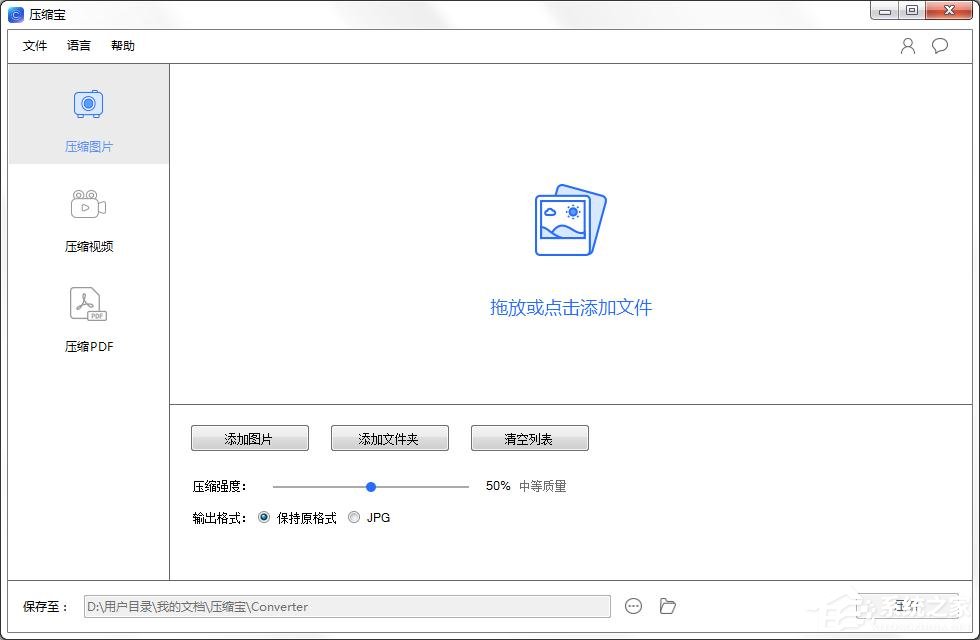Click the 开始 button at bottom right
Image resolution: width=980 pixels, height=640 pixels.
[x=908, y=606]
